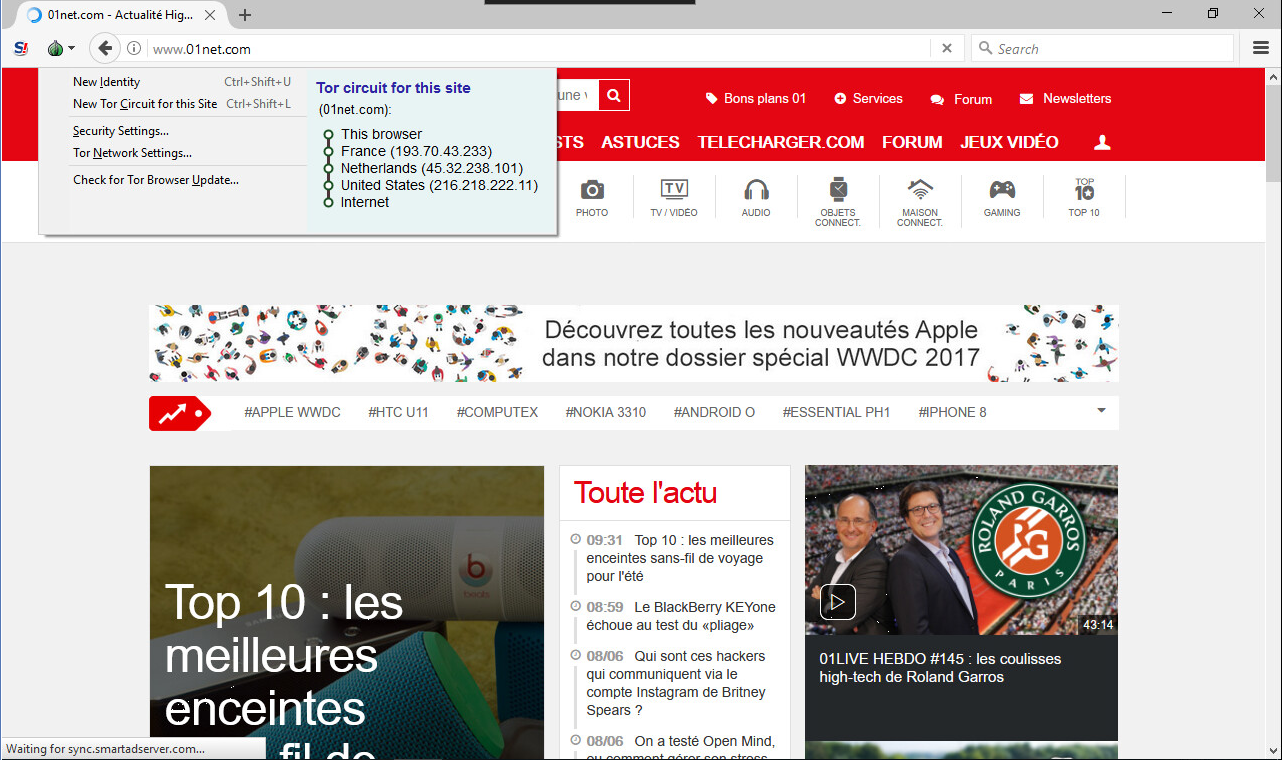
Task: Click the red site search button
Action: click(614, 95)
